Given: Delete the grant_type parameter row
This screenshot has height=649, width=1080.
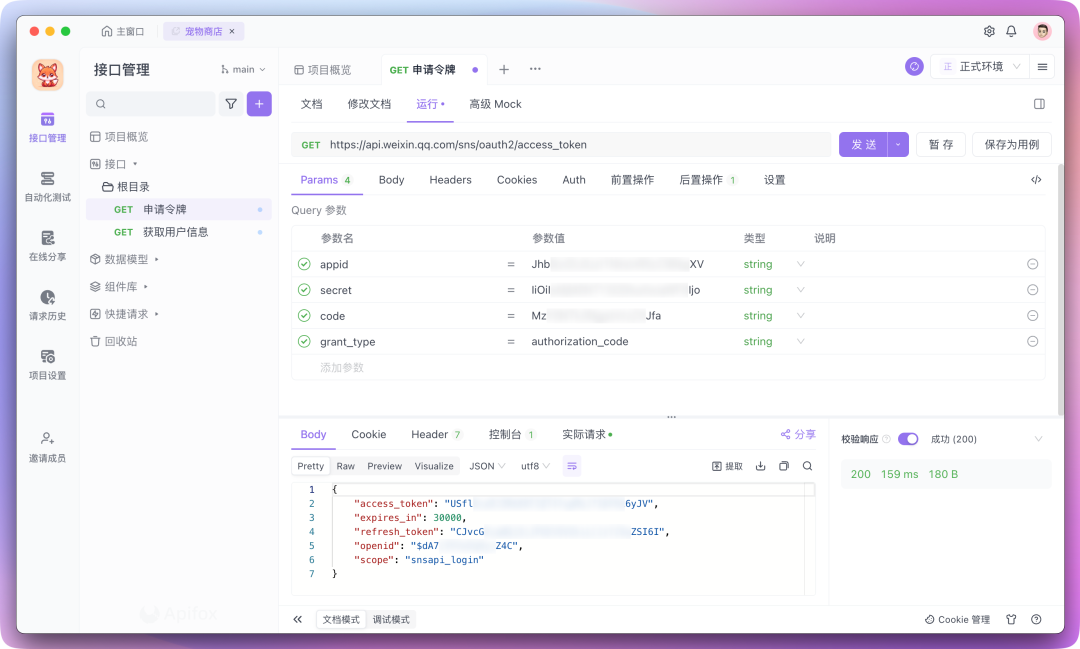Looking at the screenshot, I should pyautogui.click(x=1032, y=341).
